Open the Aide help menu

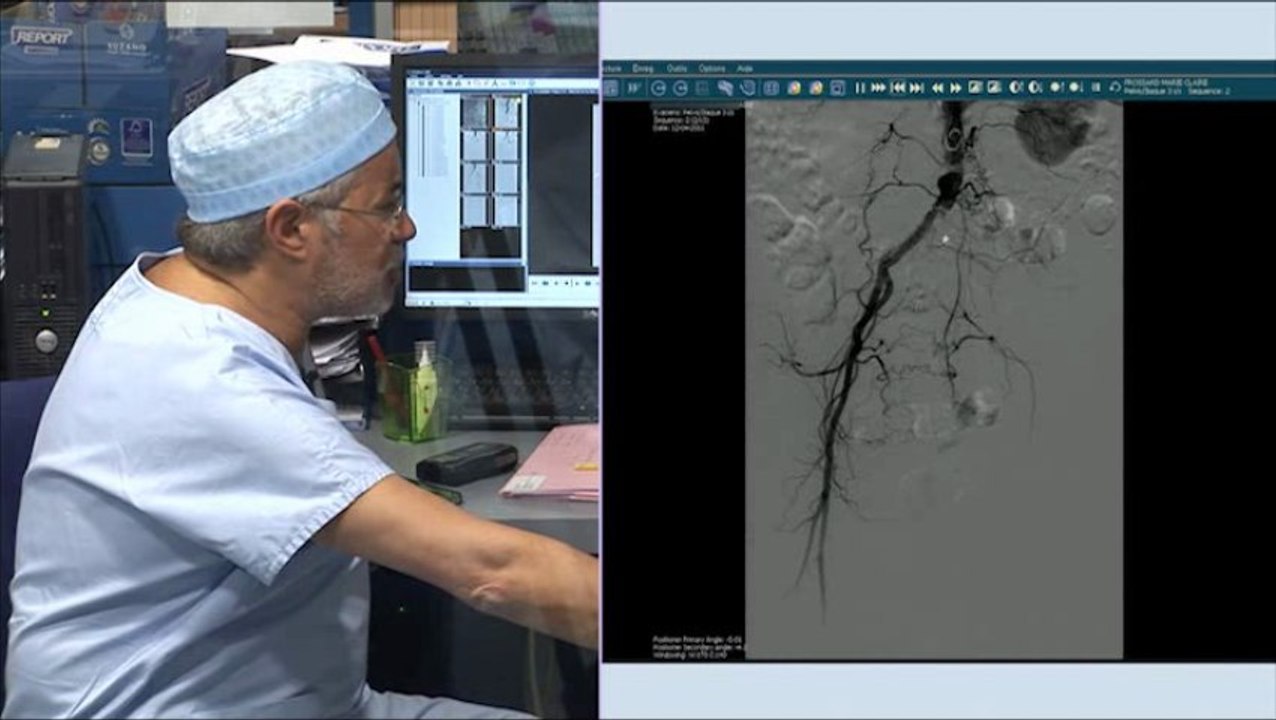coord(744,69)
